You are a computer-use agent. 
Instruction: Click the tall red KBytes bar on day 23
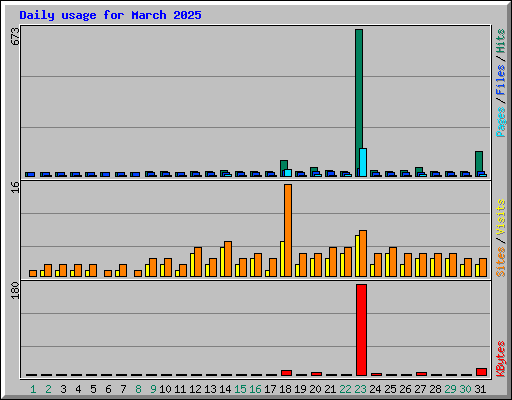(x=361, y=330)
